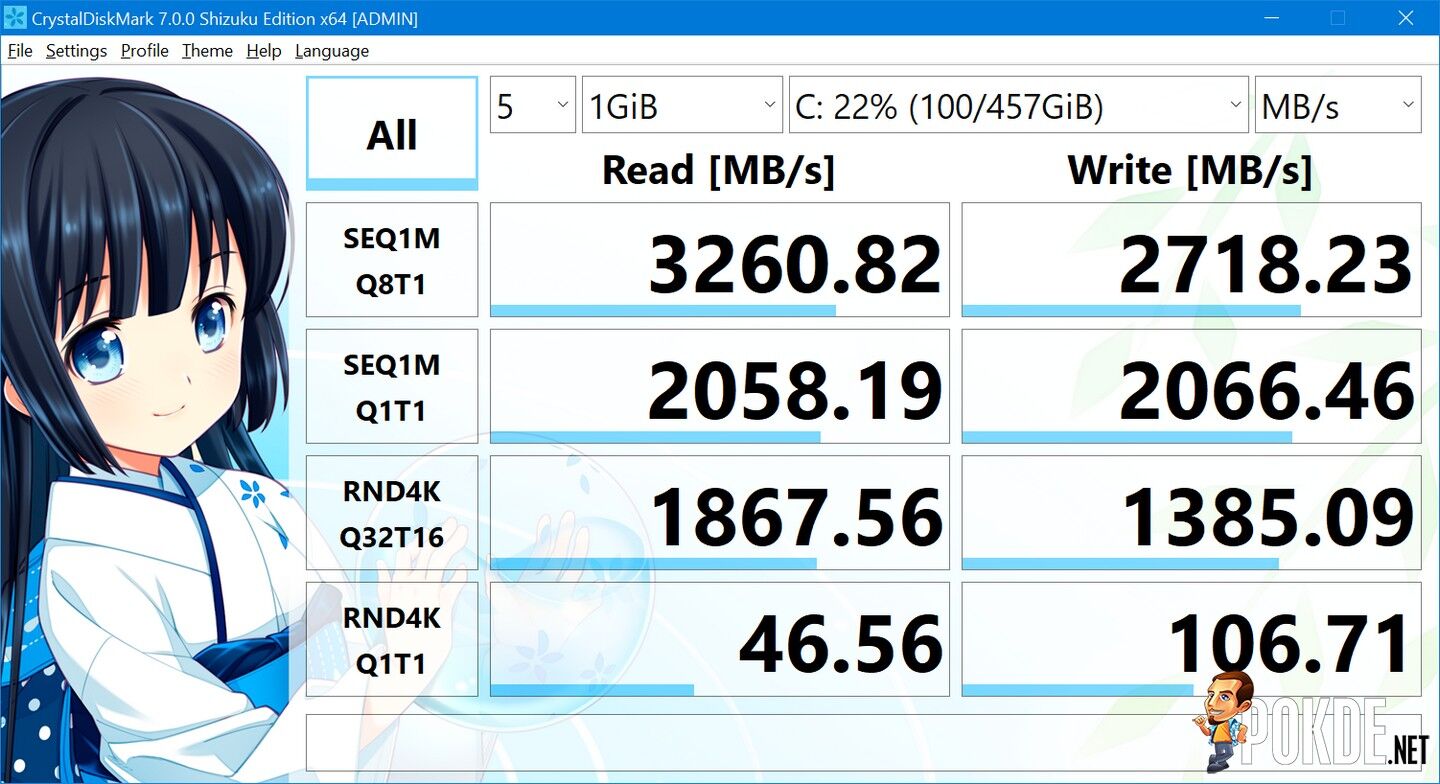
Task: Run all benchmarks with All button
Action: click(392, 133)
